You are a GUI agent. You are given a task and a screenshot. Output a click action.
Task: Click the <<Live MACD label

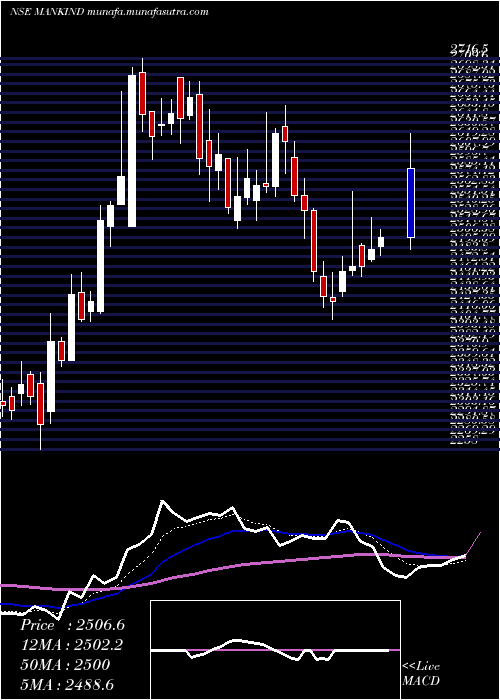pyautogui.click(x=421, y=674)
